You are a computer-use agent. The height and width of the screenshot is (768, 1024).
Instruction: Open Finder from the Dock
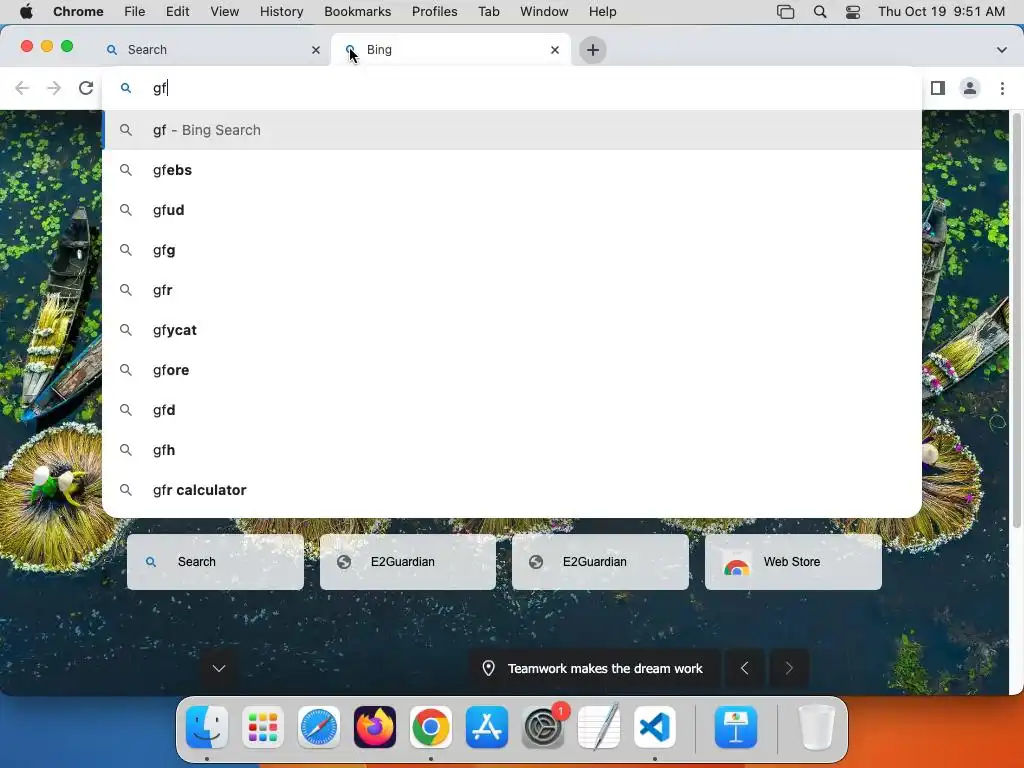click(x=207, y=727)
